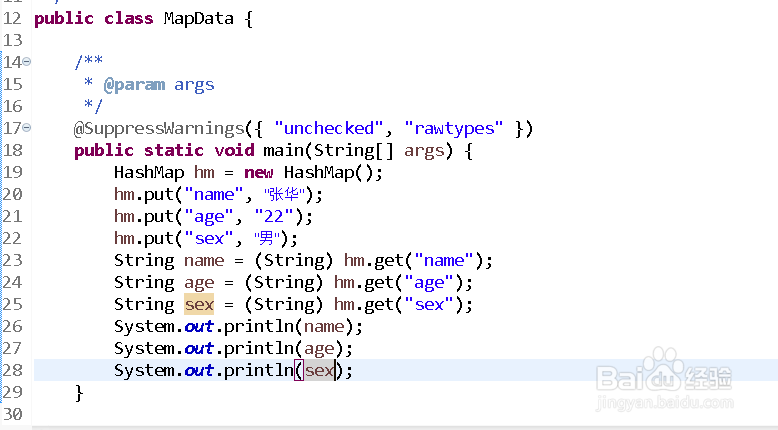This screenshot has height=430, width=778.
Task: Click line number 12 in the gutter
Action: [x=12, y=18]
